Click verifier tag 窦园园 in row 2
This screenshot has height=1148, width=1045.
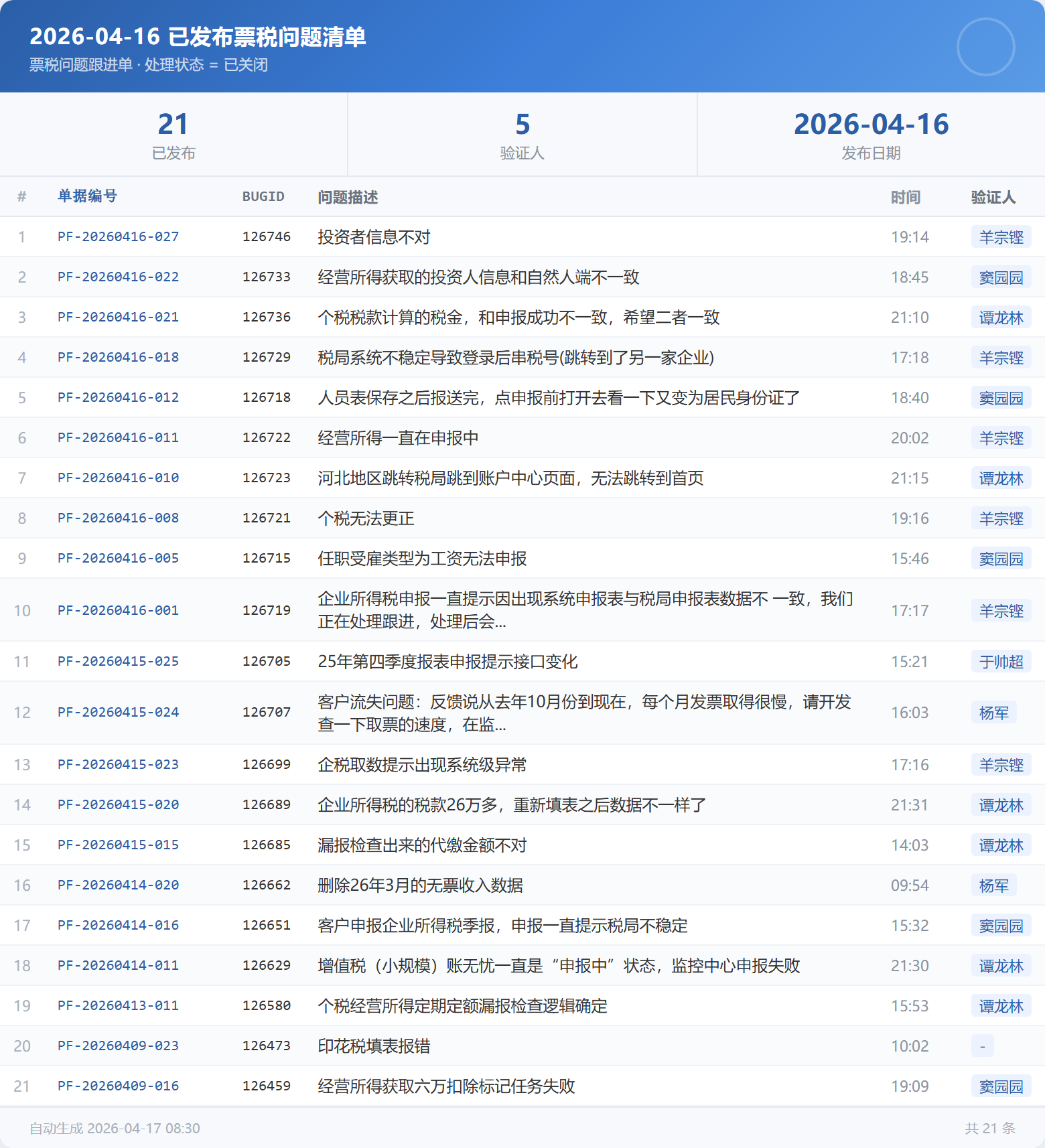[x=1001, y=277]
